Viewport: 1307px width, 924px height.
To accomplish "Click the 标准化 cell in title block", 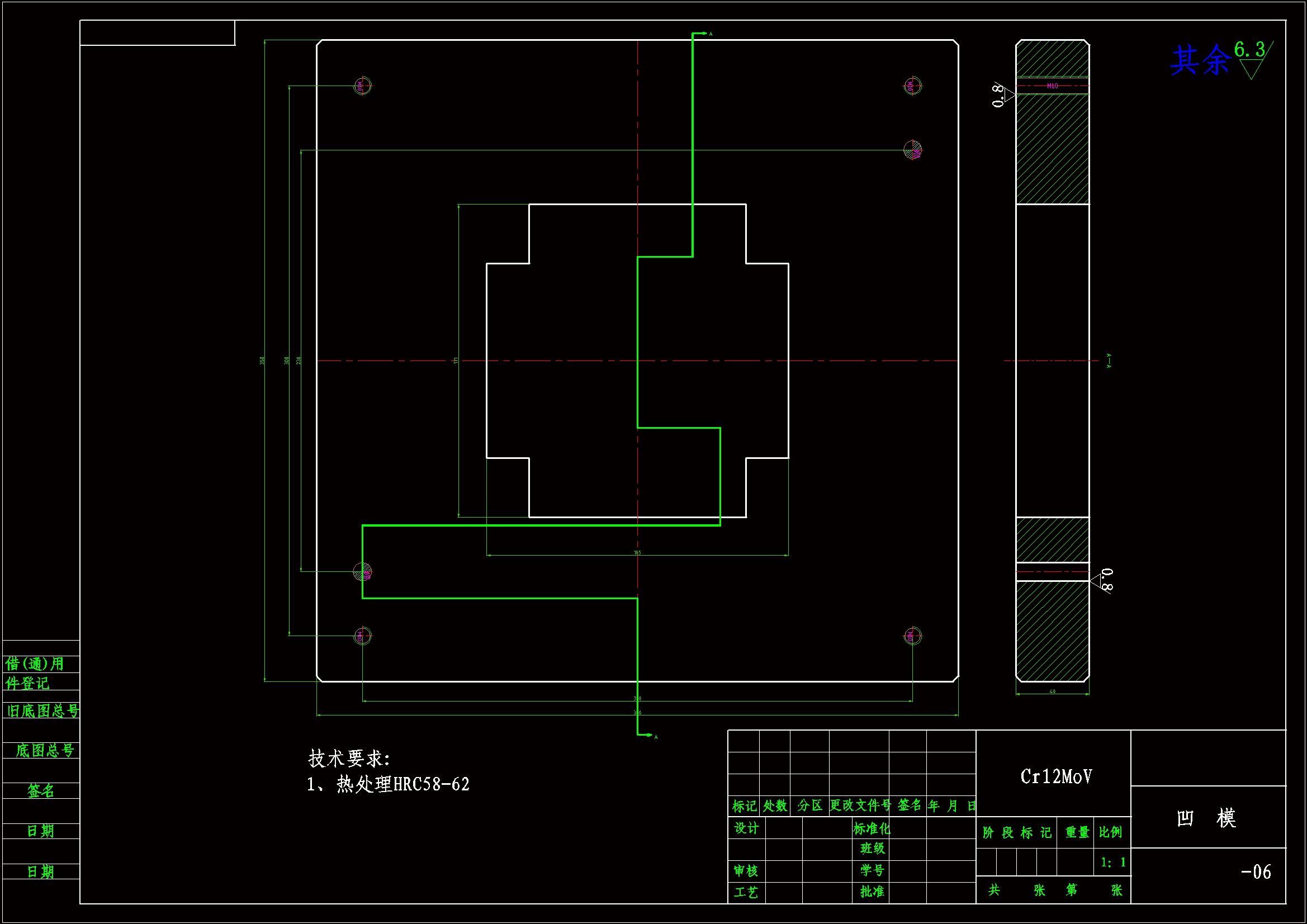I will (x=872, y=828).
